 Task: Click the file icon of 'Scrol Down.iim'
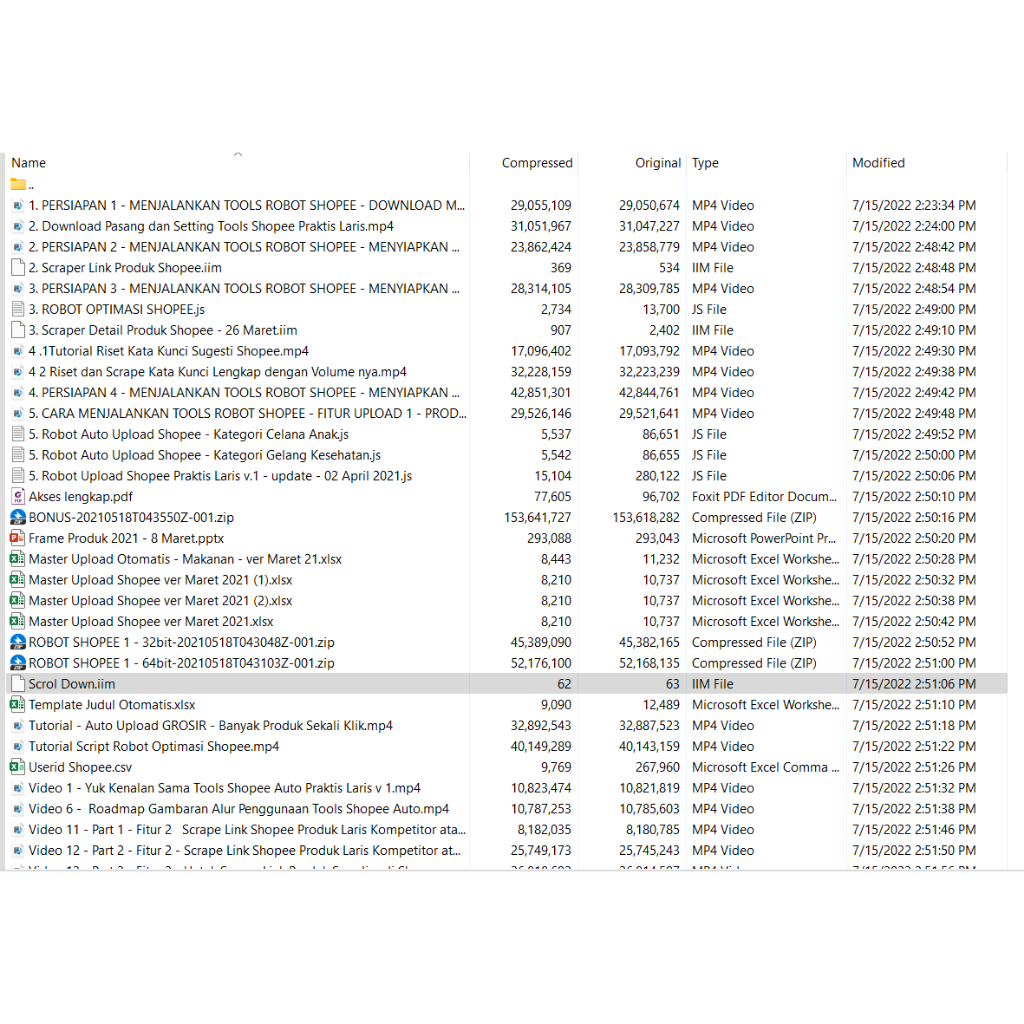[x=18, y=684]
